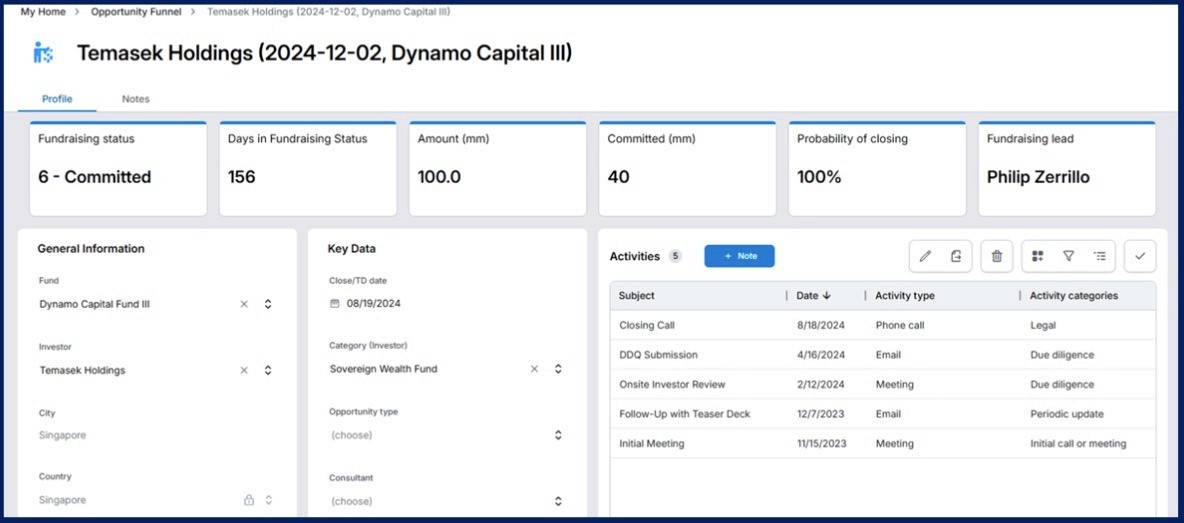
Task: Click the calendar icon for Close/TD date
Action: click(x=335, y=303)
